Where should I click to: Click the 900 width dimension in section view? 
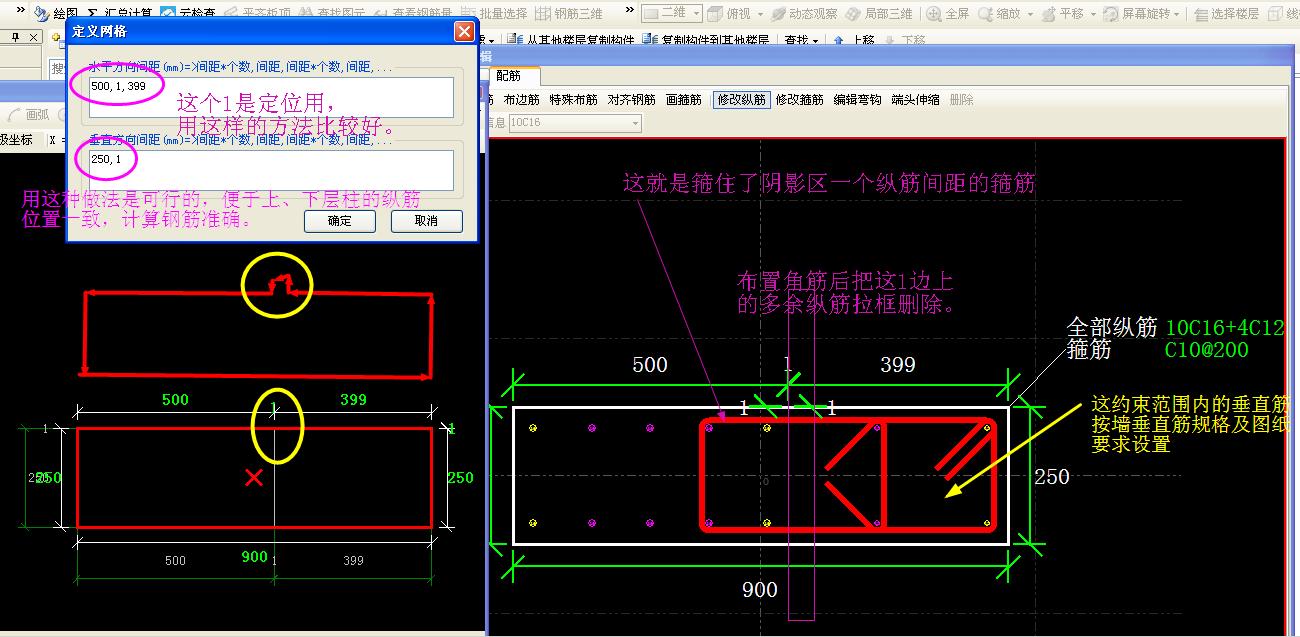pos(760,590)
